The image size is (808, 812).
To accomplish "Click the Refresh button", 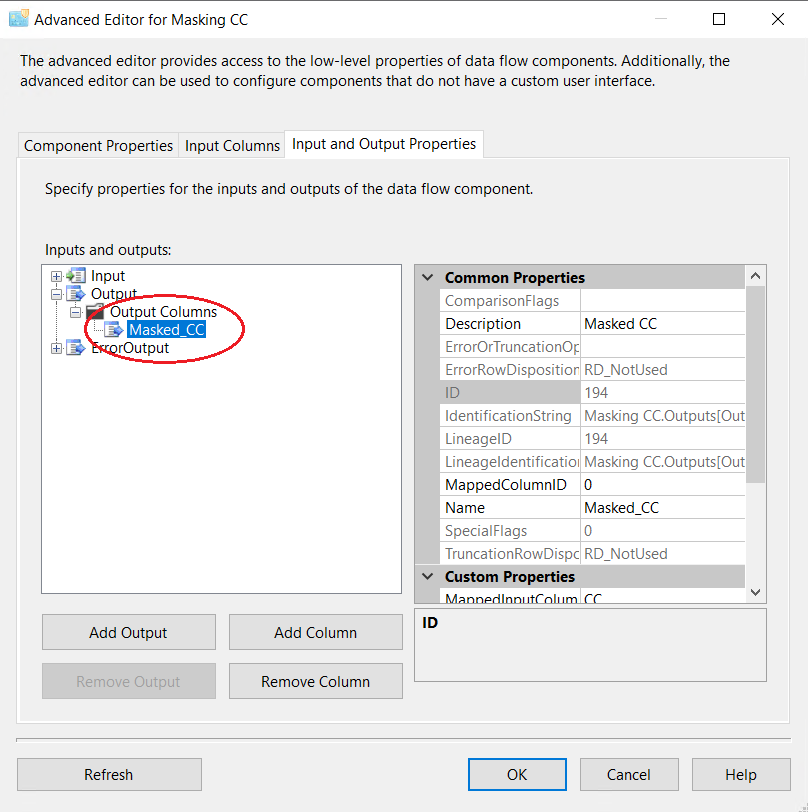I will pyautogui.click(x=109, y=775).
